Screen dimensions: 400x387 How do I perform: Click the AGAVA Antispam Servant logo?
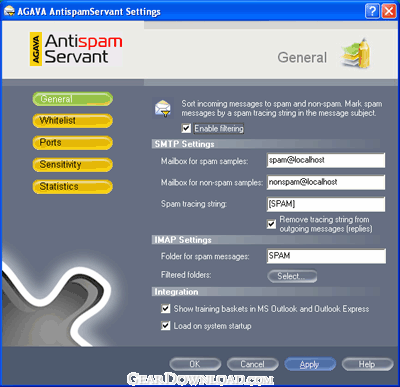[76, 49]
